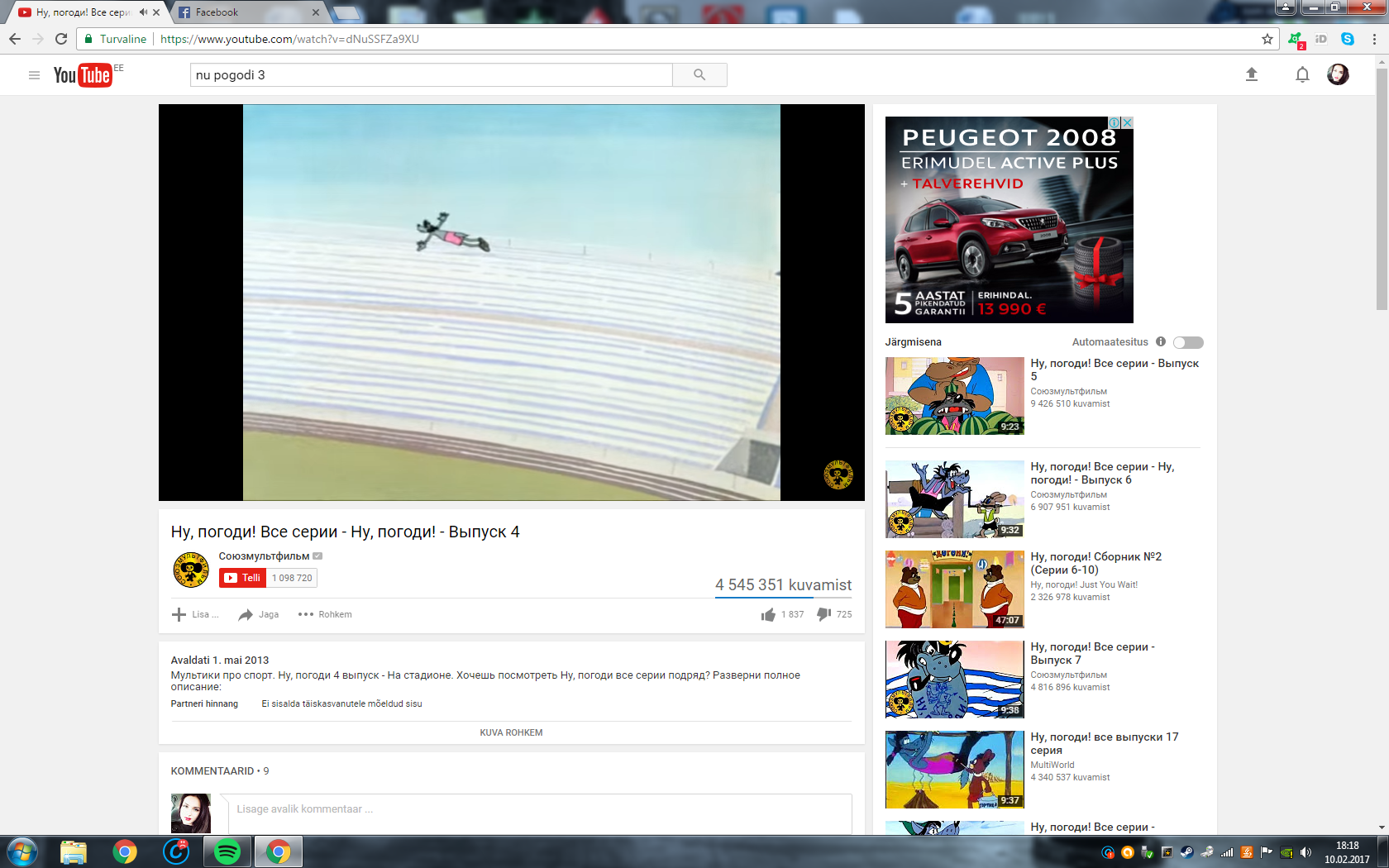Bookmark this page with the star icon

(1267, 39)
